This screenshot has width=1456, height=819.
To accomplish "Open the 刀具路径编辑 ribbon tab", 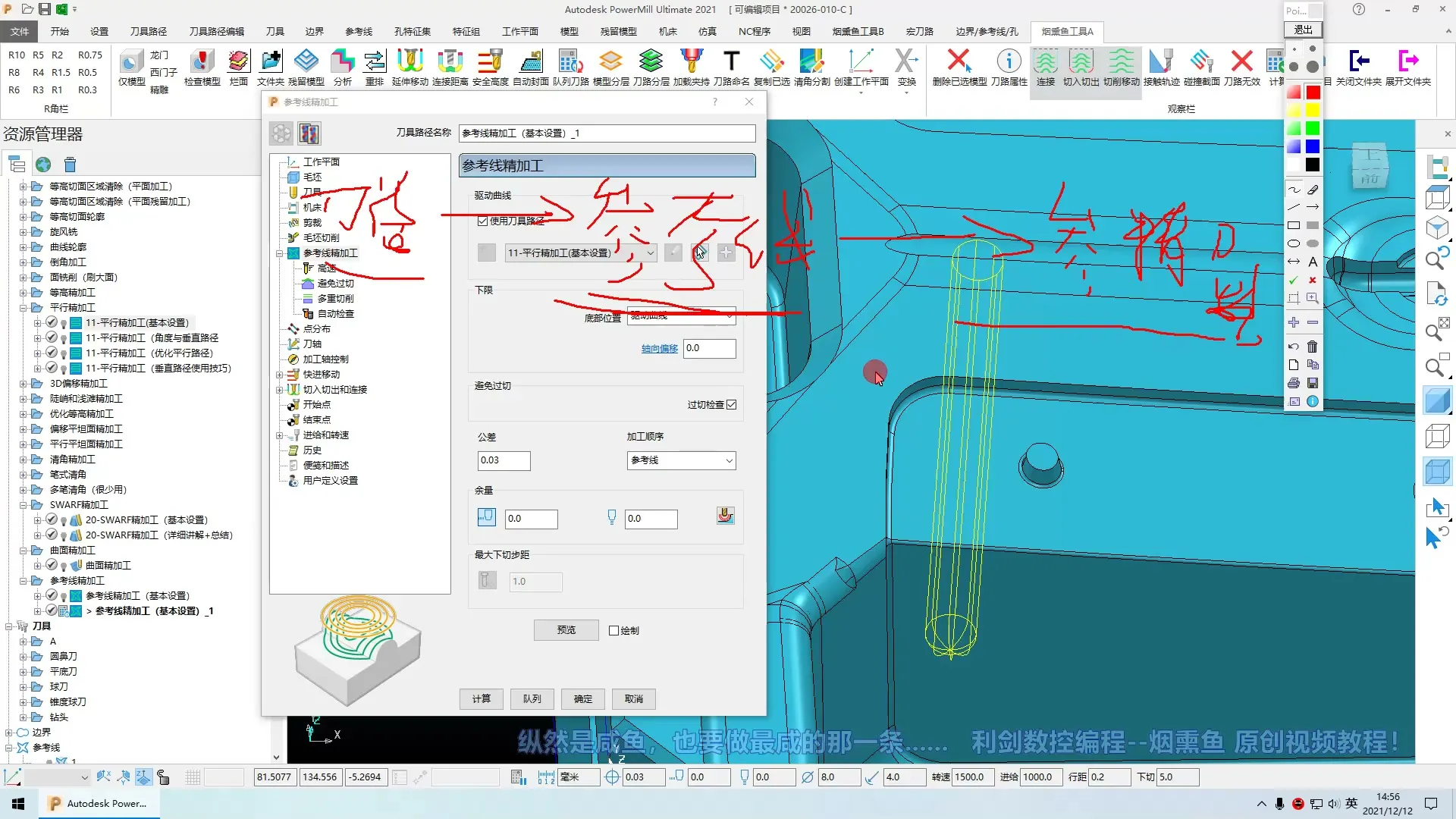I will coord(217,31).
